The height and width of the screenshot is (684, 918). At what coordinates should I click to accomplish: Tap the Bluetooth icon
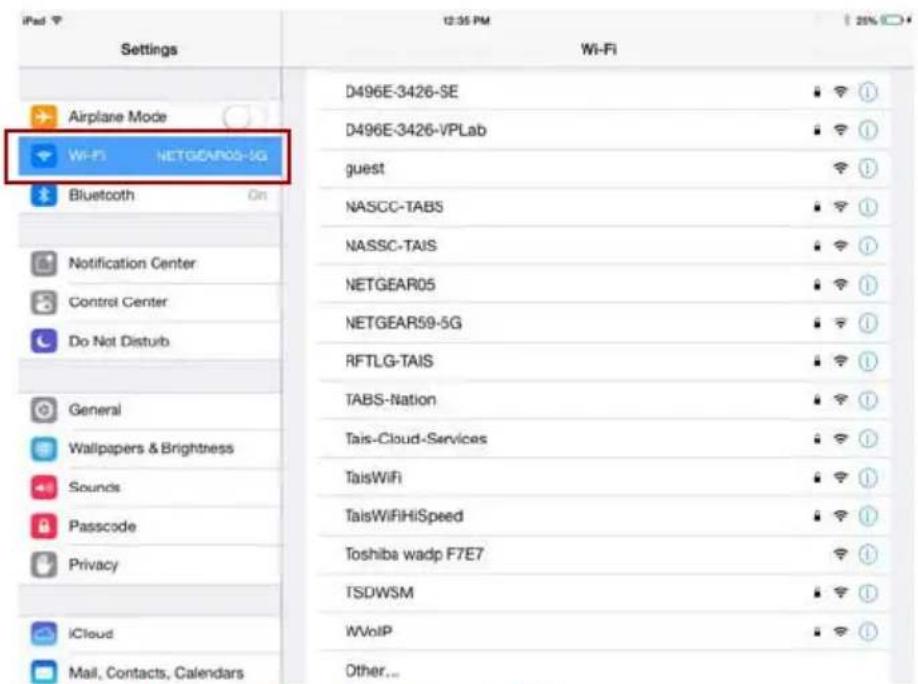pyautogui.click(x=44, y=195)
